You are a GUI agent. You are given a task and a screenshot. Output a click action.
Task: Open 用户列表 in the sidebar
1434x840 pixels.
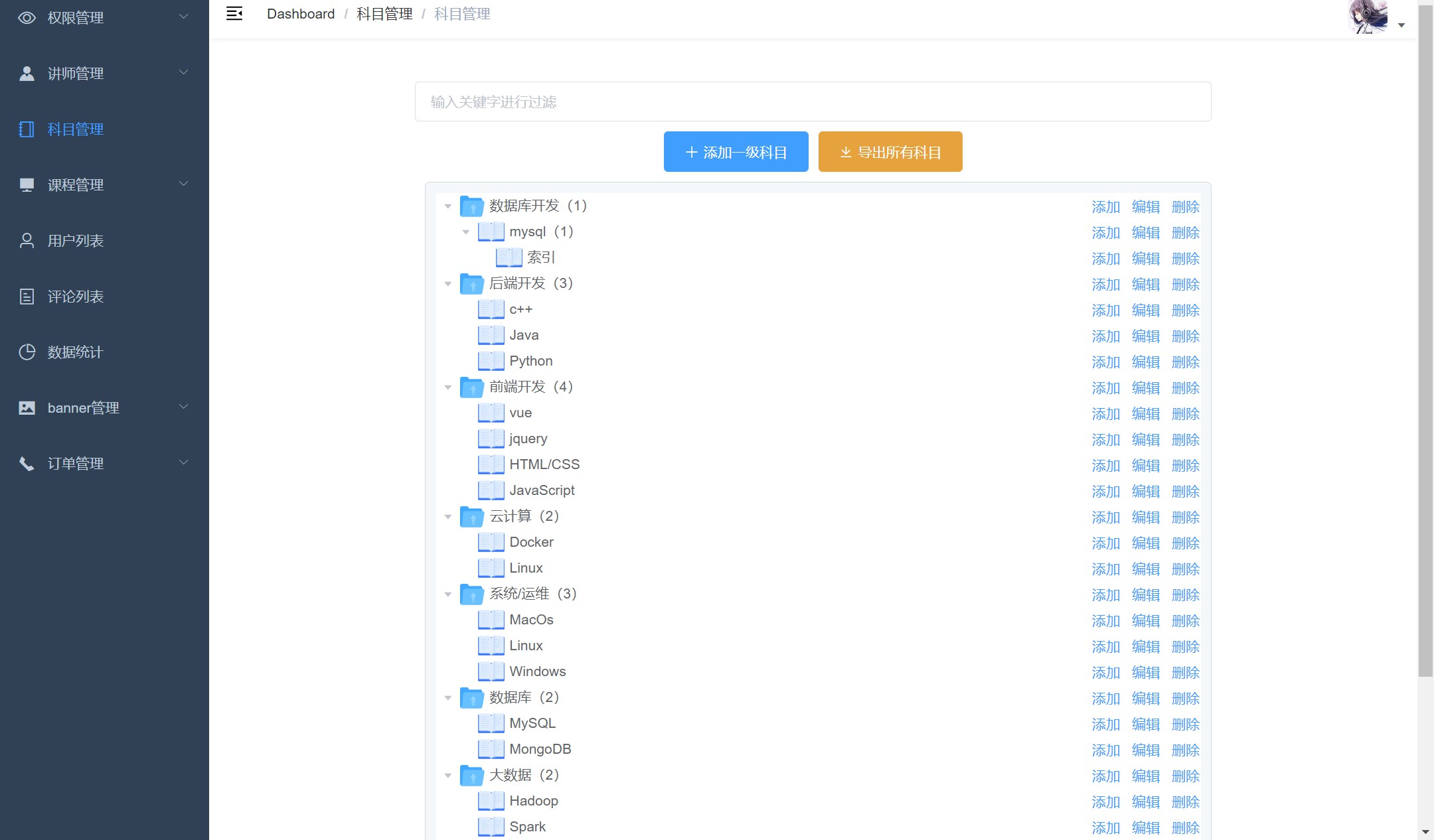coord(75,241)
